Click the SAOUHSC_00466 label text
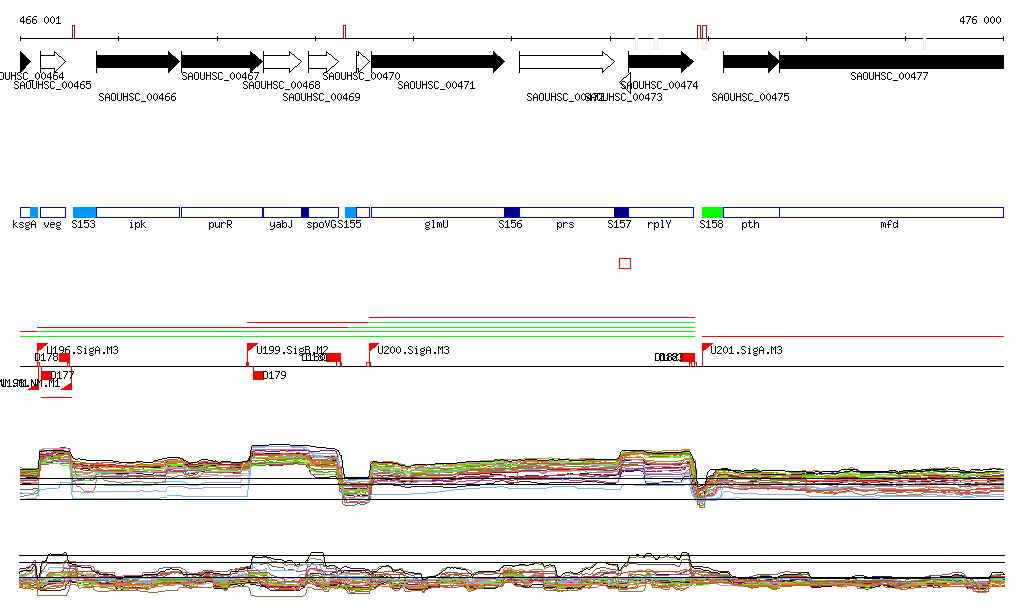 137,97
